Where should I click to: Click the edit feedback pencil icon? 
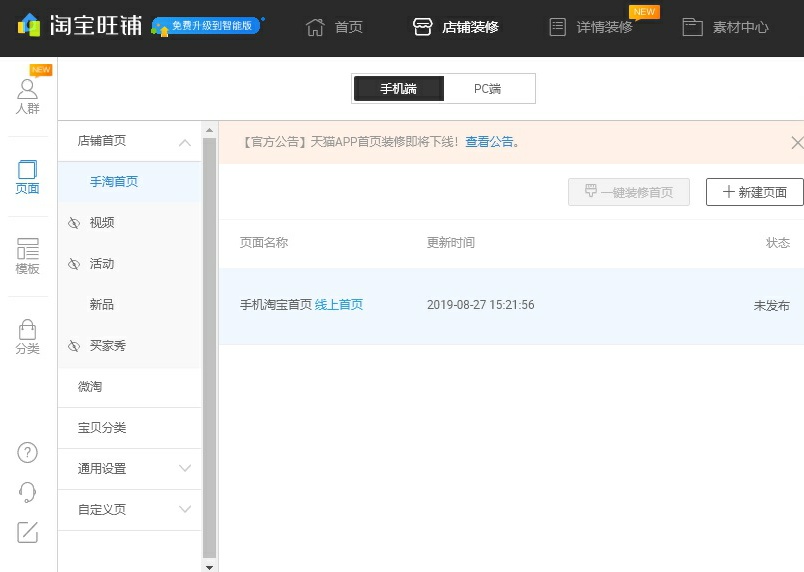point(28,532)
